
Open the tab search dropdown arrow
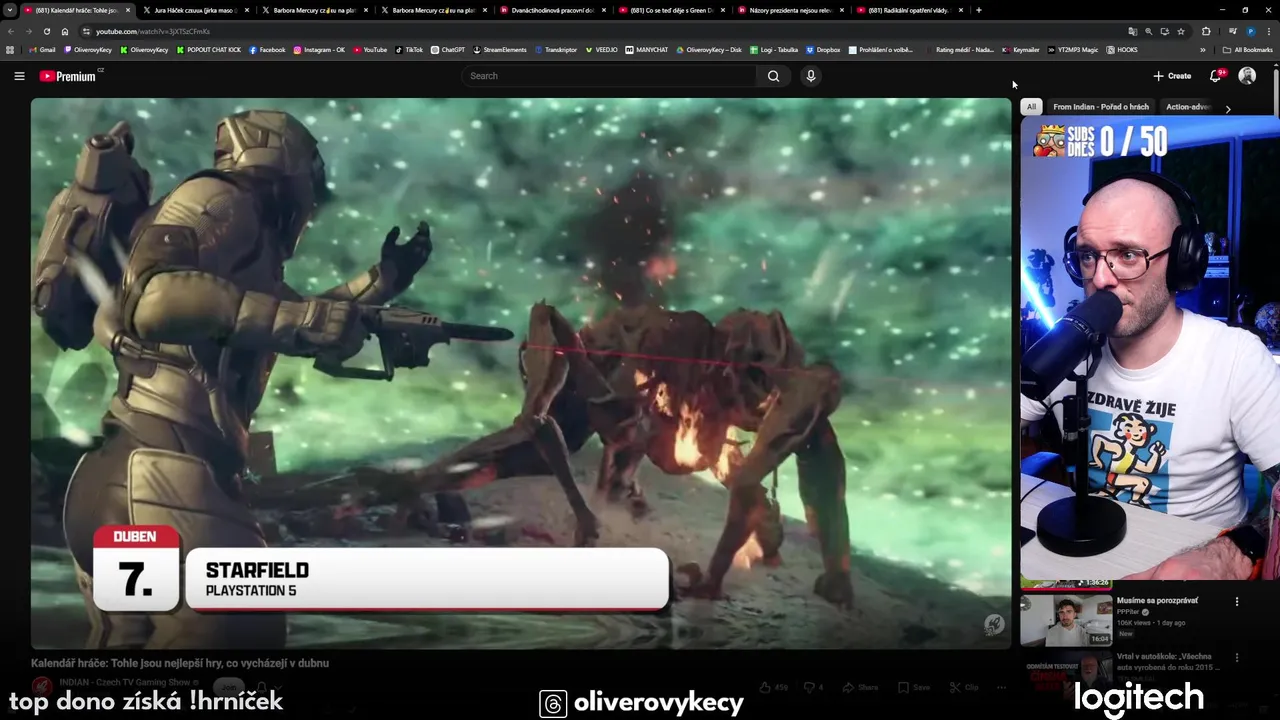pos(10,10)
